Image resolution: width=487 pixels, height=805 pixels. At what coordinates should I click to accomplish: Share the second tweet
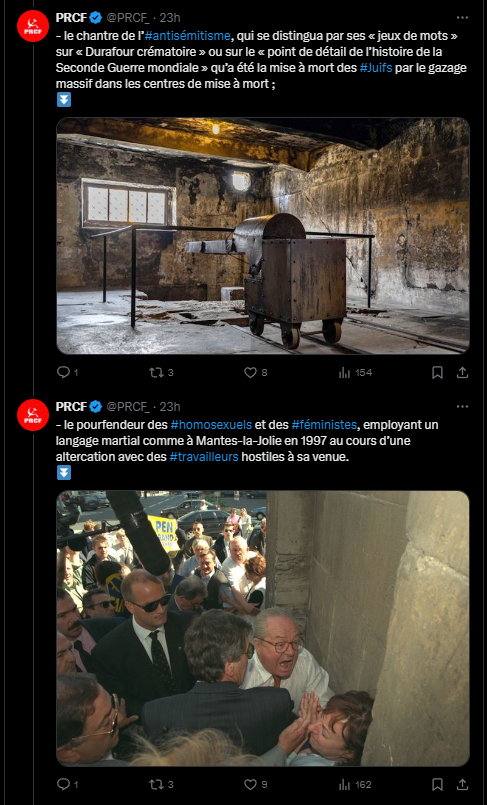pyautogui.click(x=462, y=784)
